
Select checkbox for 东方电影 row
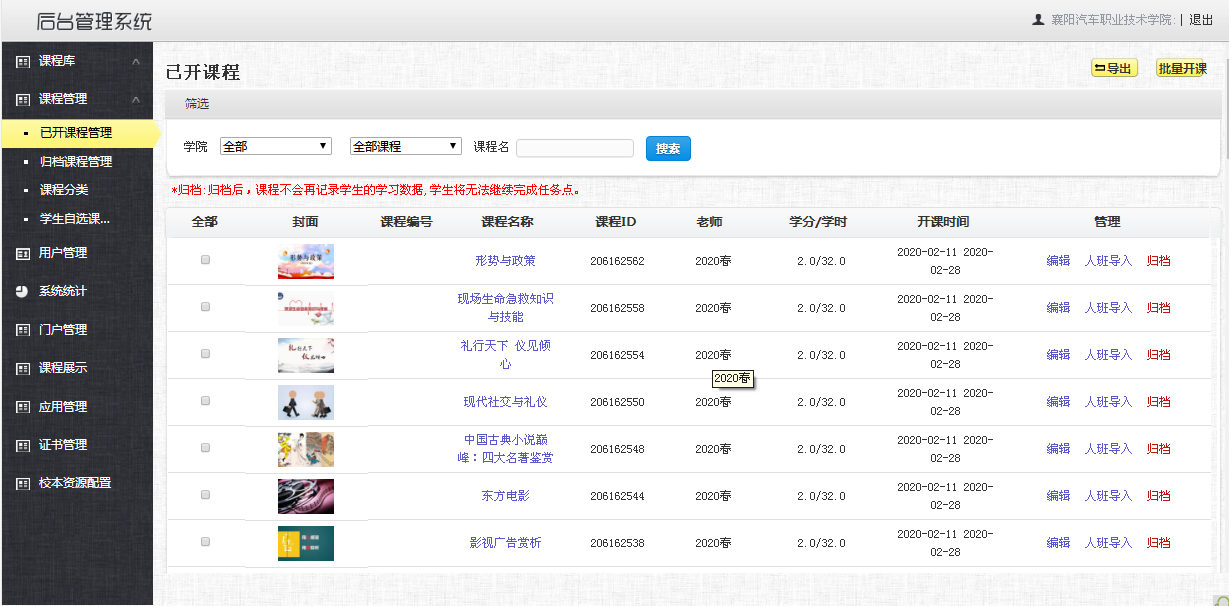click(205, 495)
